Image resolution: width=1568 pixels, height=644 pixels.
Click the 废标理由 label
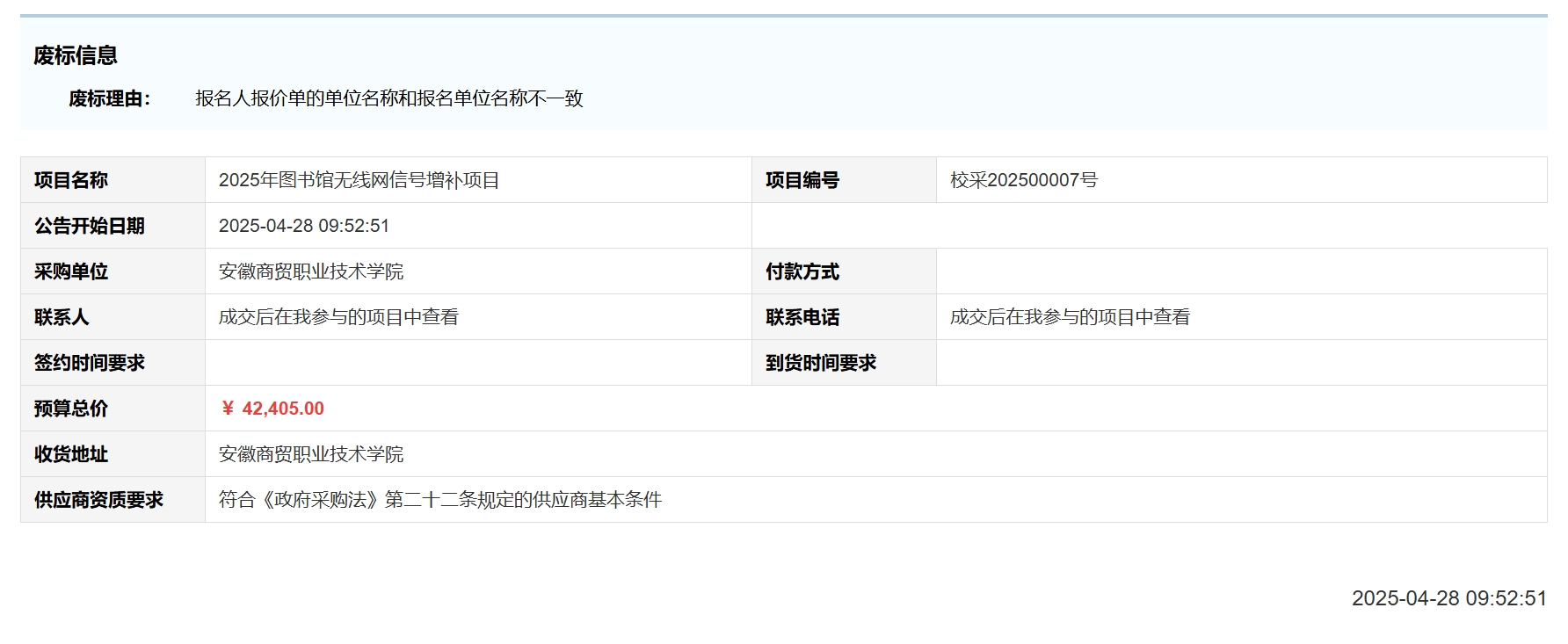[x=109, y=98]
